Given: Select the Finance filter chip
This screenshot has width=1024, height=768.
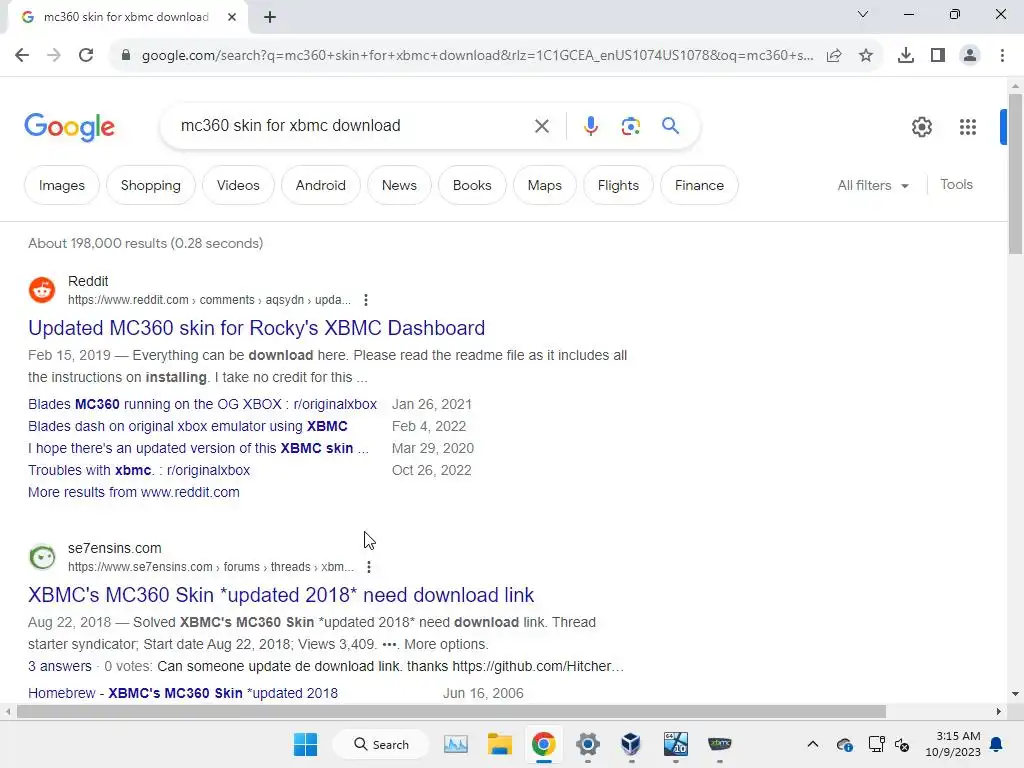Looking at the screenshot, I should (699, 185).
